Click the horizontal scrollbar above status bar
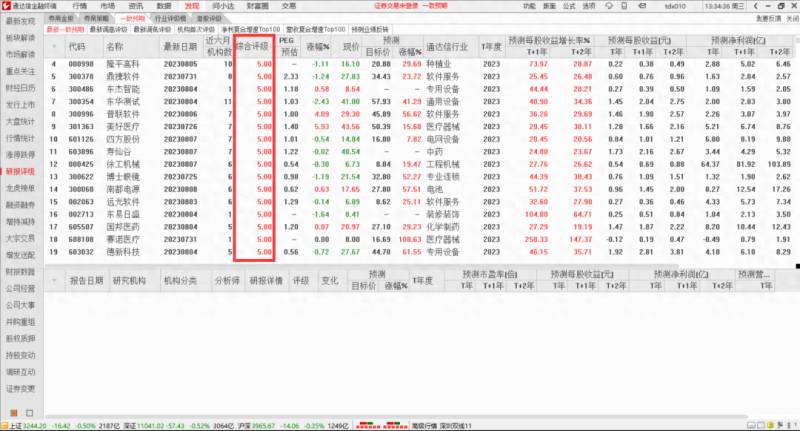 [395, 417]
